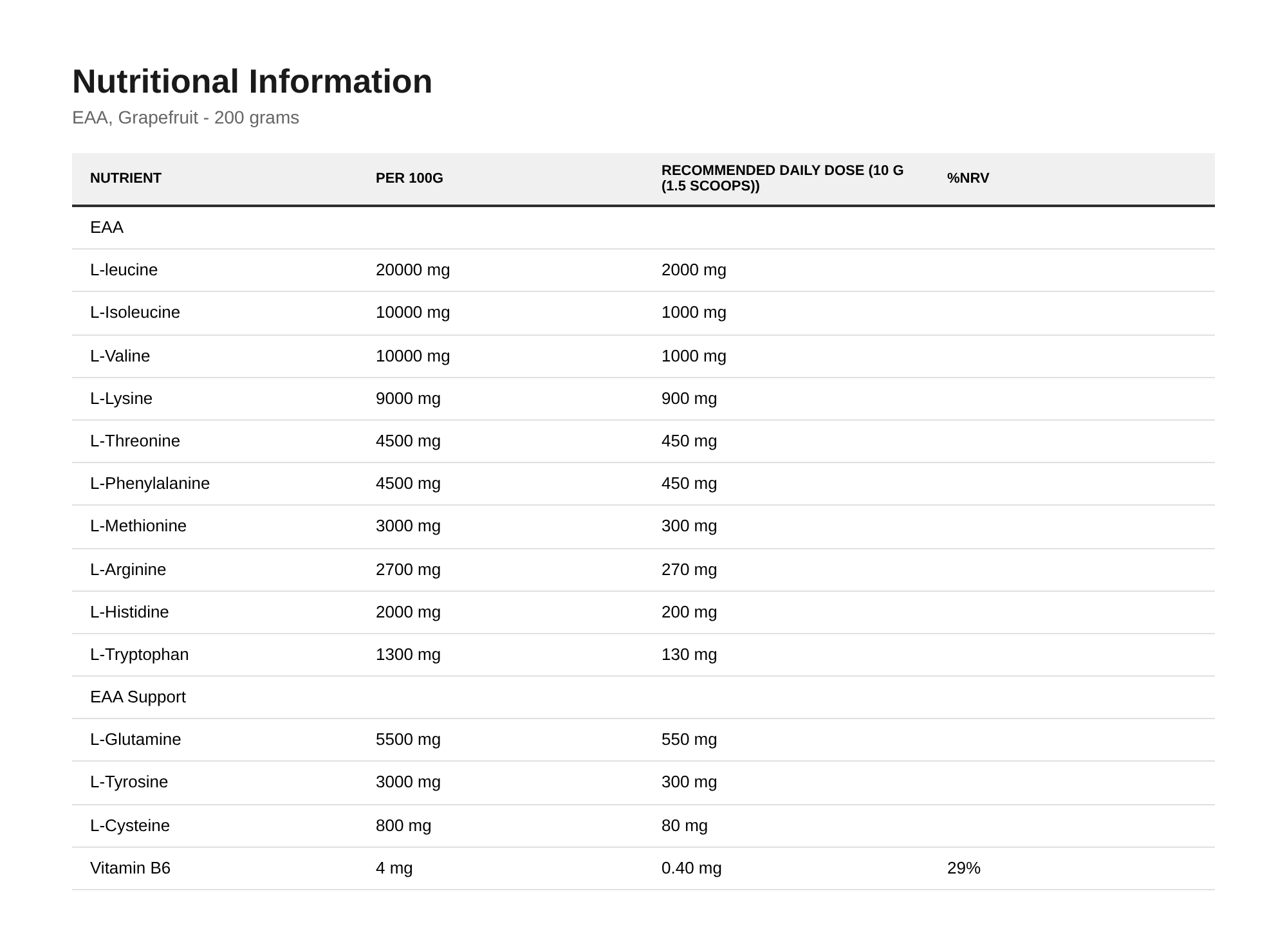The width and height of the screenshot is (1287, 952).
Task: Select the L-Cysteine 80 mg dose
Action: (685, 825)
